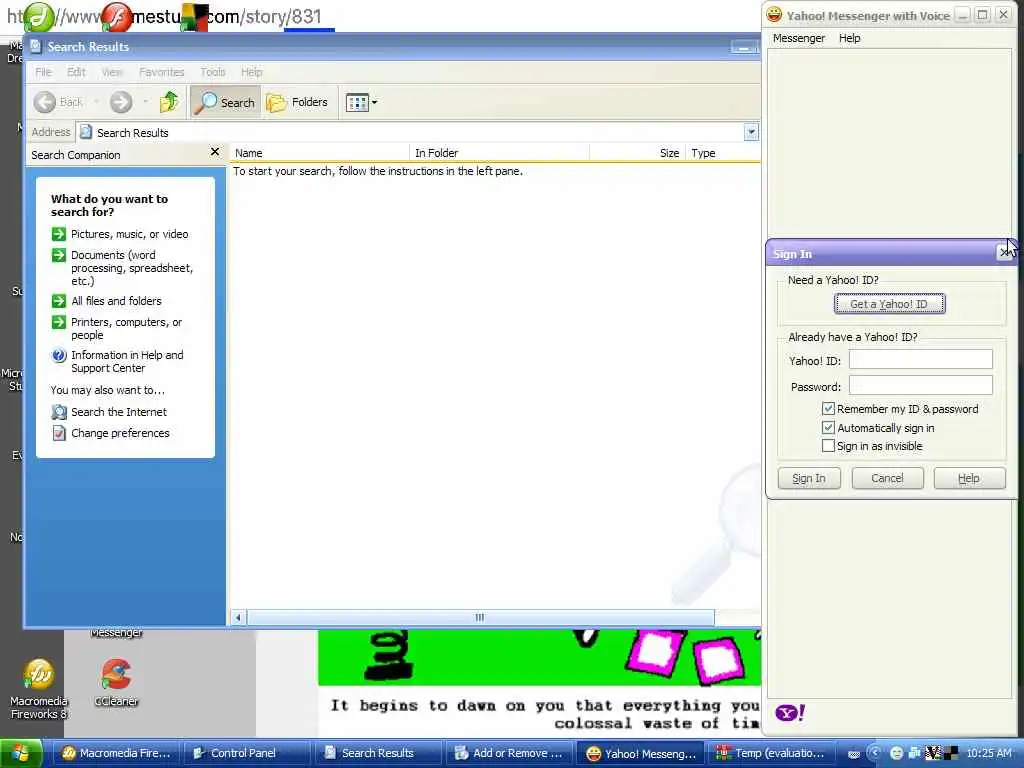The height and width of the screenshot is (768, 1024).
Task: Click the Back arrow in Search Results toolbar
Action: [45, 102]
